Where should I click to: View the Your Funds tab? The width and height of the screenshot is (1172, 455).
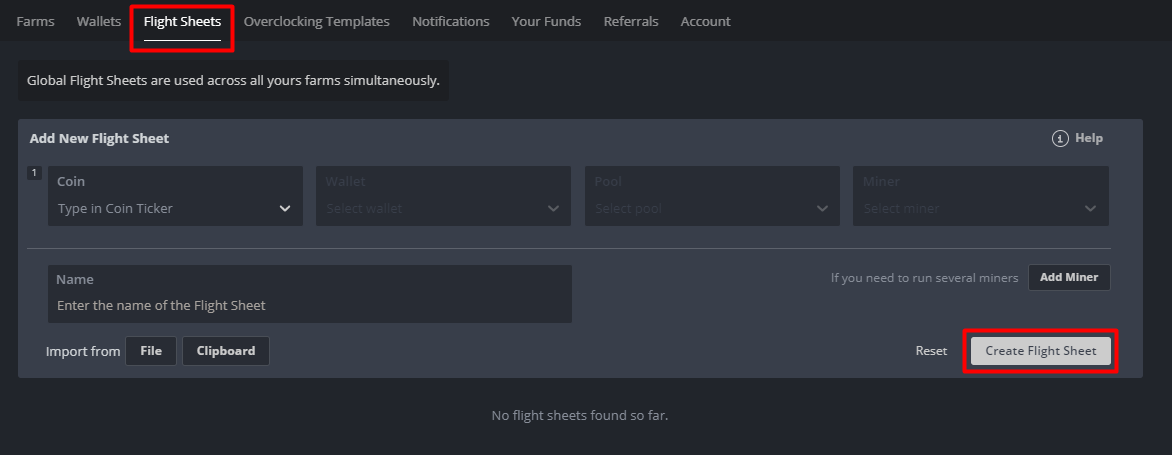[x=546, y=21]
